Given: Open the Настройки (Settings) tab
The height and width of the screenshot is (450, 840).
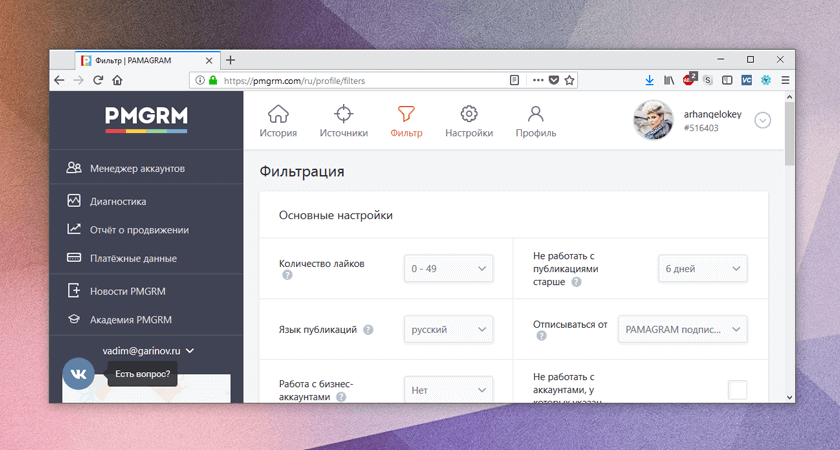Looking at the screenshot, I should (469, 122).
